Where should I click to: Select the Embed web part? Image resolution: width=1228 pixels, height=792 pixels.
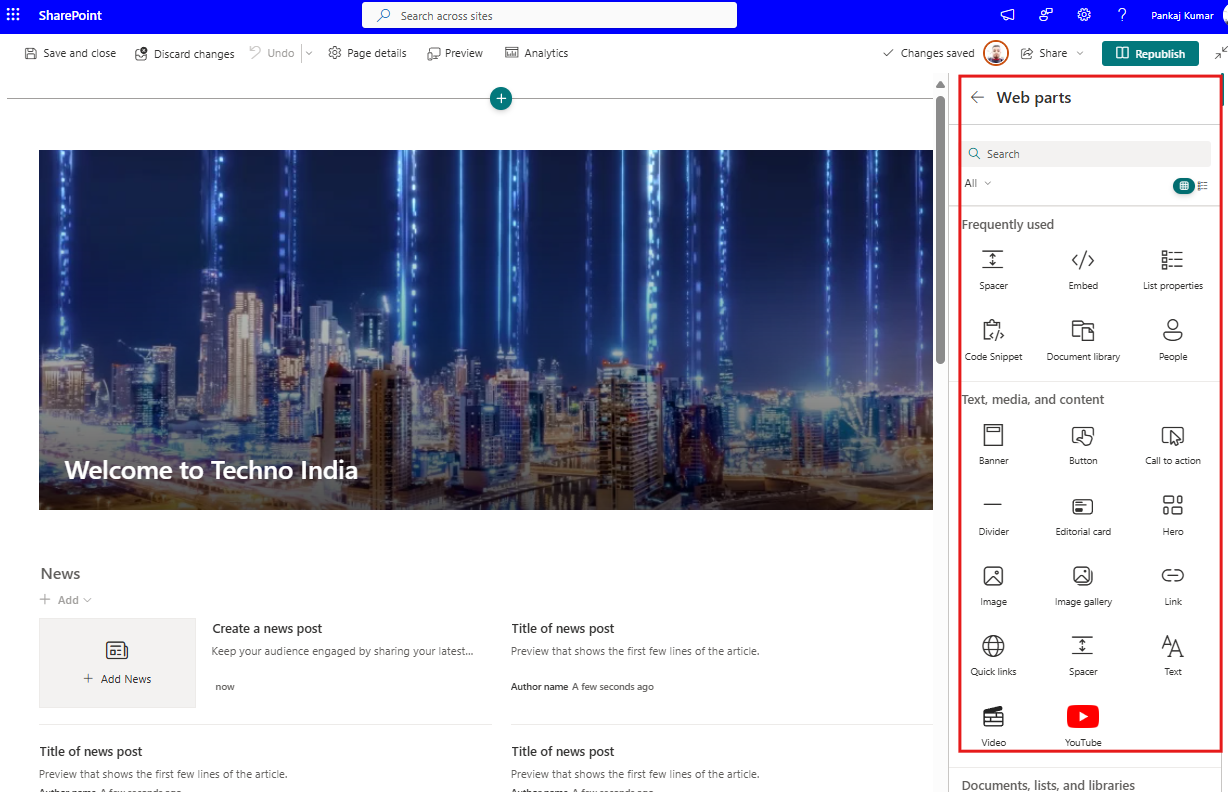tap(1082, 267)
